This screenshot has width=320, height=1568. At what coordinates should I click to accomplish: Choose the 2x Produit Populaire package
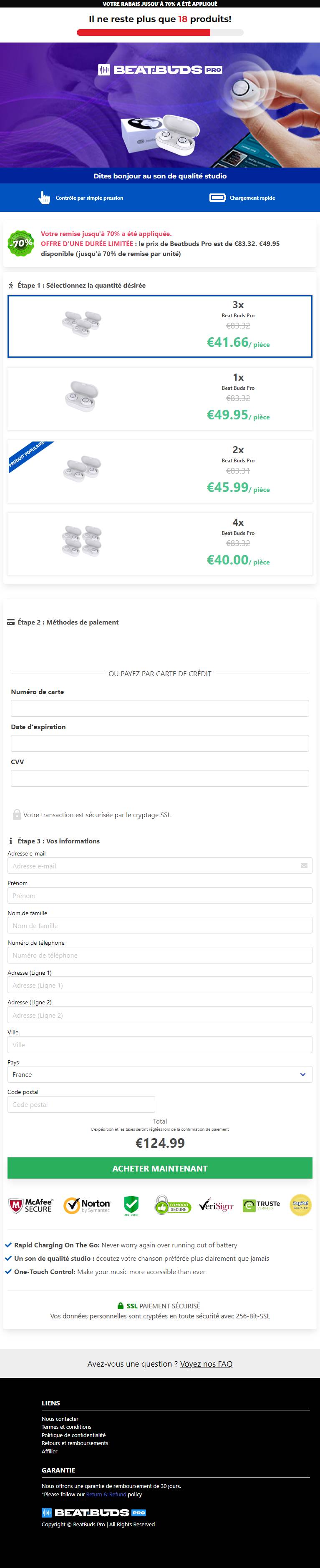(160, 471)
